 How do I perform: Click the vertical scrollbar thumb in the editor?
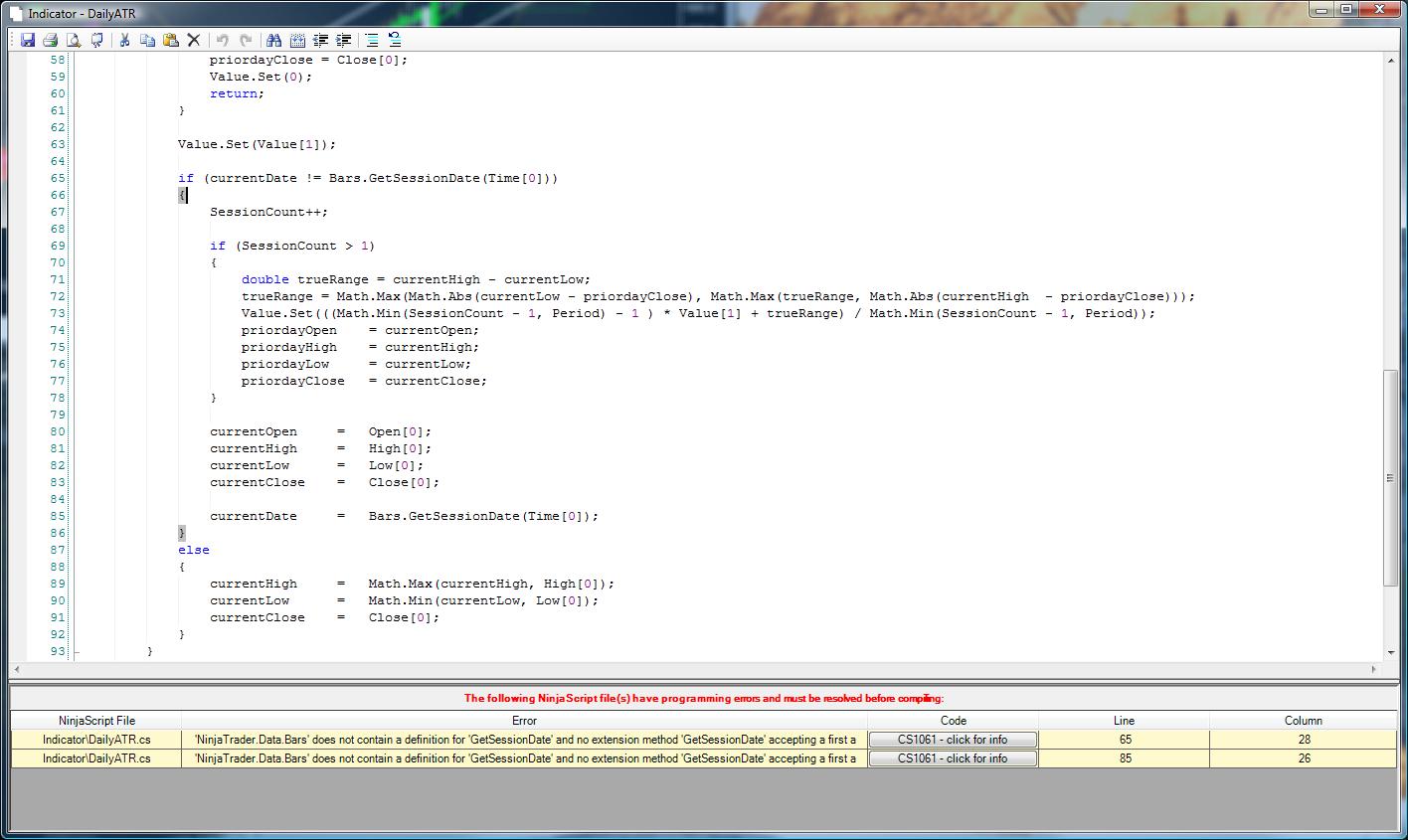click(1390, 477)
